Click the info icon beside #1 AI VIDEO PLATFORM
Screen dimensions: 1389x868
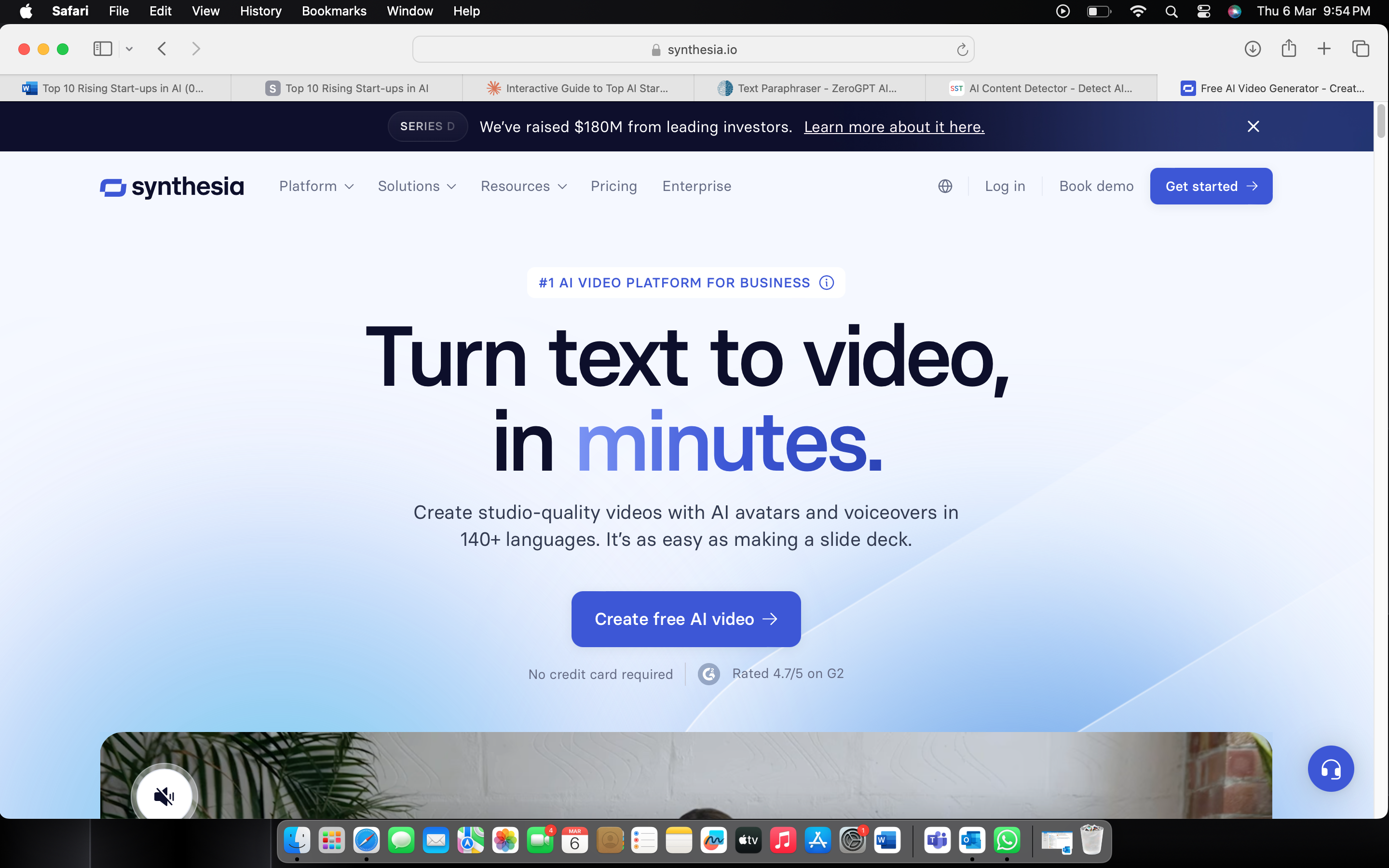coord(827,283)
